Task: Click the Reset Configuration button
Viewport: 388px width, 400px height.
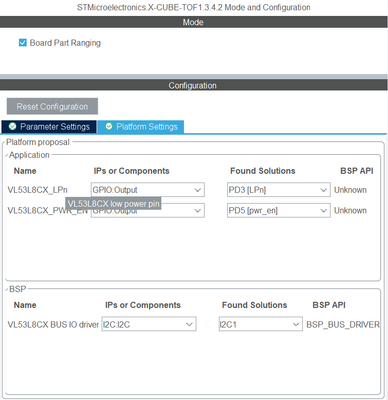Action: 52,106
